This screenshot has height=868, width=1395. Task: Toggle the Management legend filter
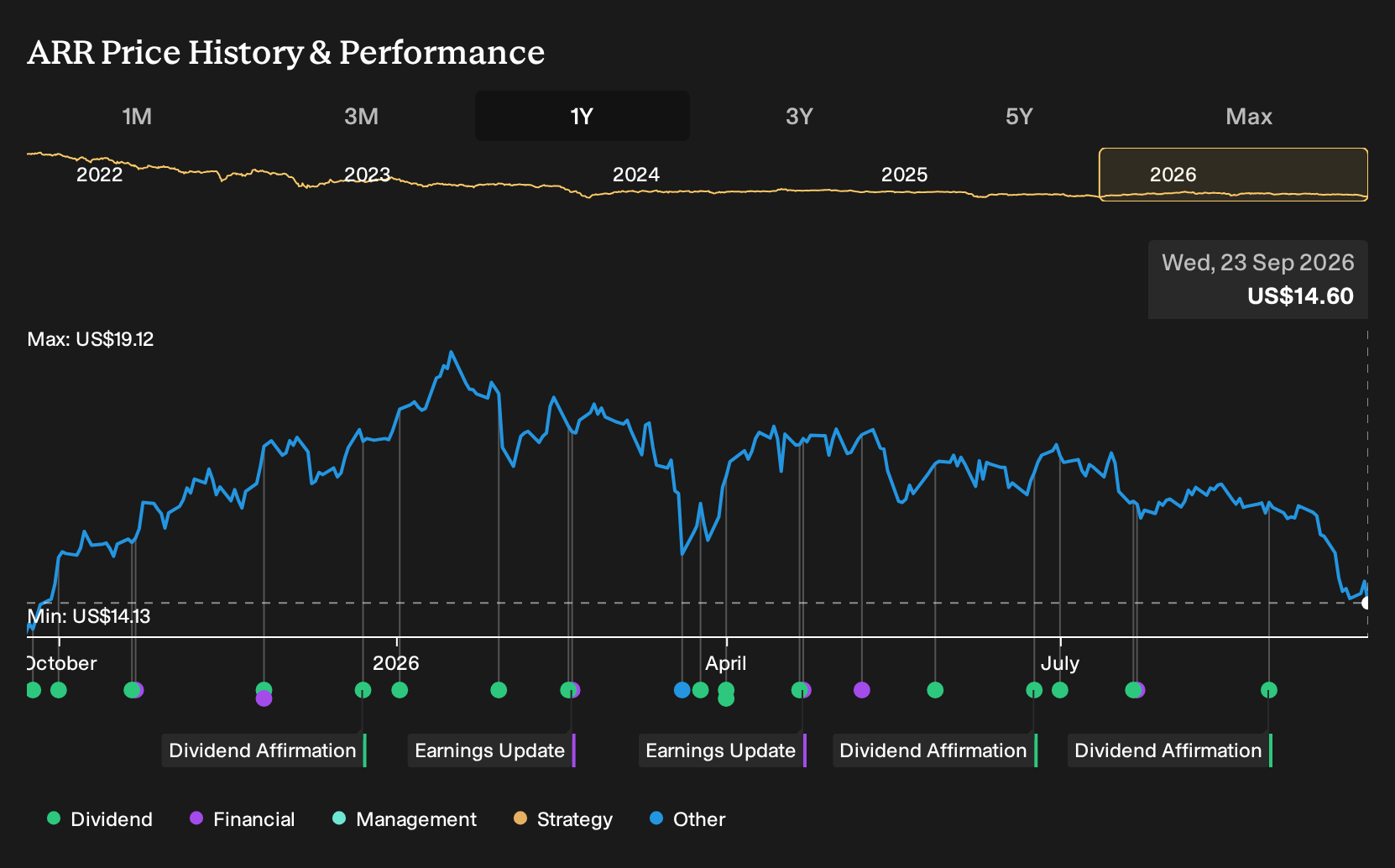click(405, 819)
